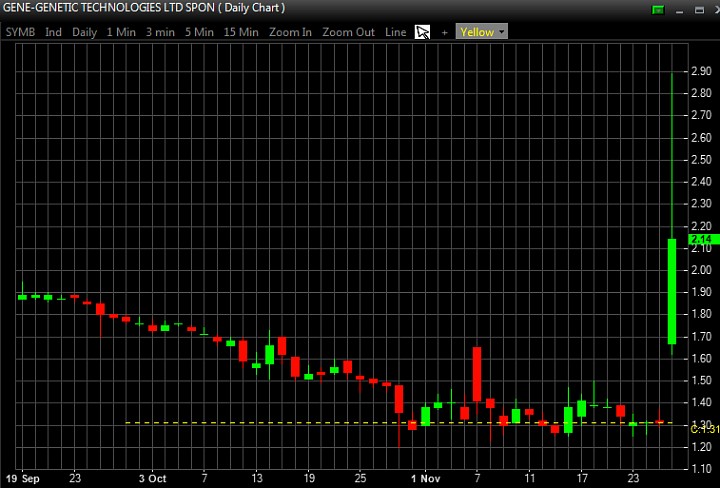This screenshot has height=488, width=720.
Task: Click the 2.90 price axis label
Action: click(x=701, y=71)
